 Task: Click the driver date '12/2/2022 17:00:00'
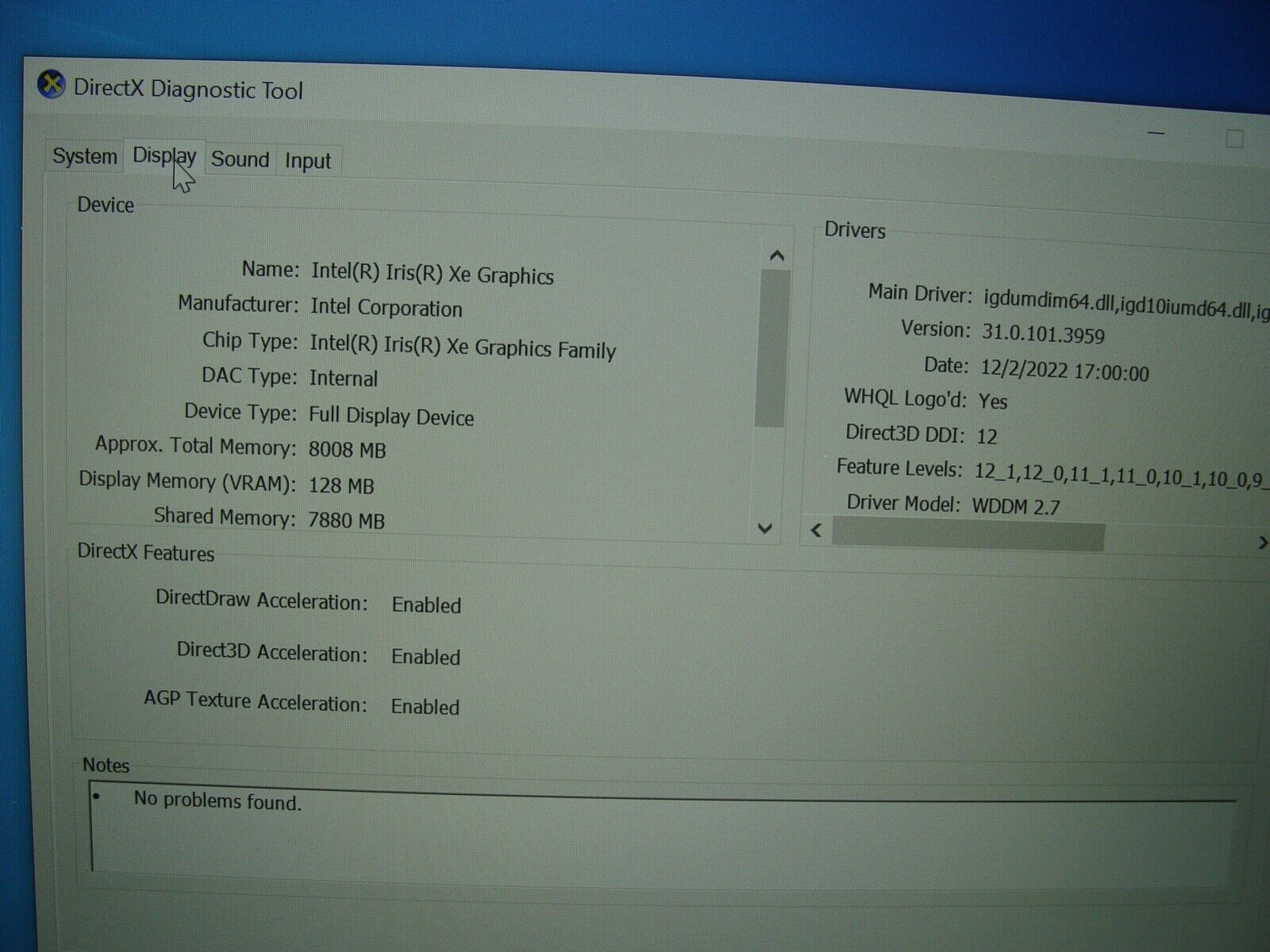click(1064, 370)
